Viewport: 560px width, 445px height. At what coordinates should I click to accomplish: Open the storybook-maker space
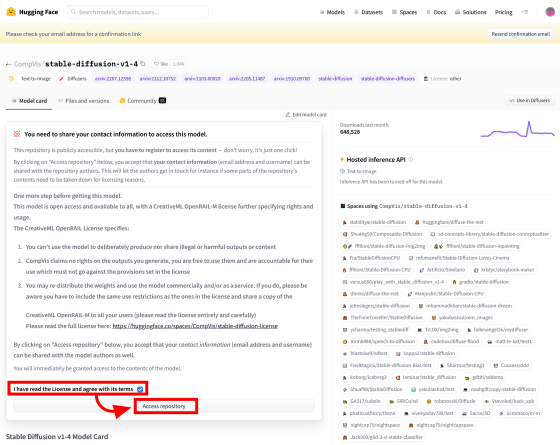click(x=504, y=270)
